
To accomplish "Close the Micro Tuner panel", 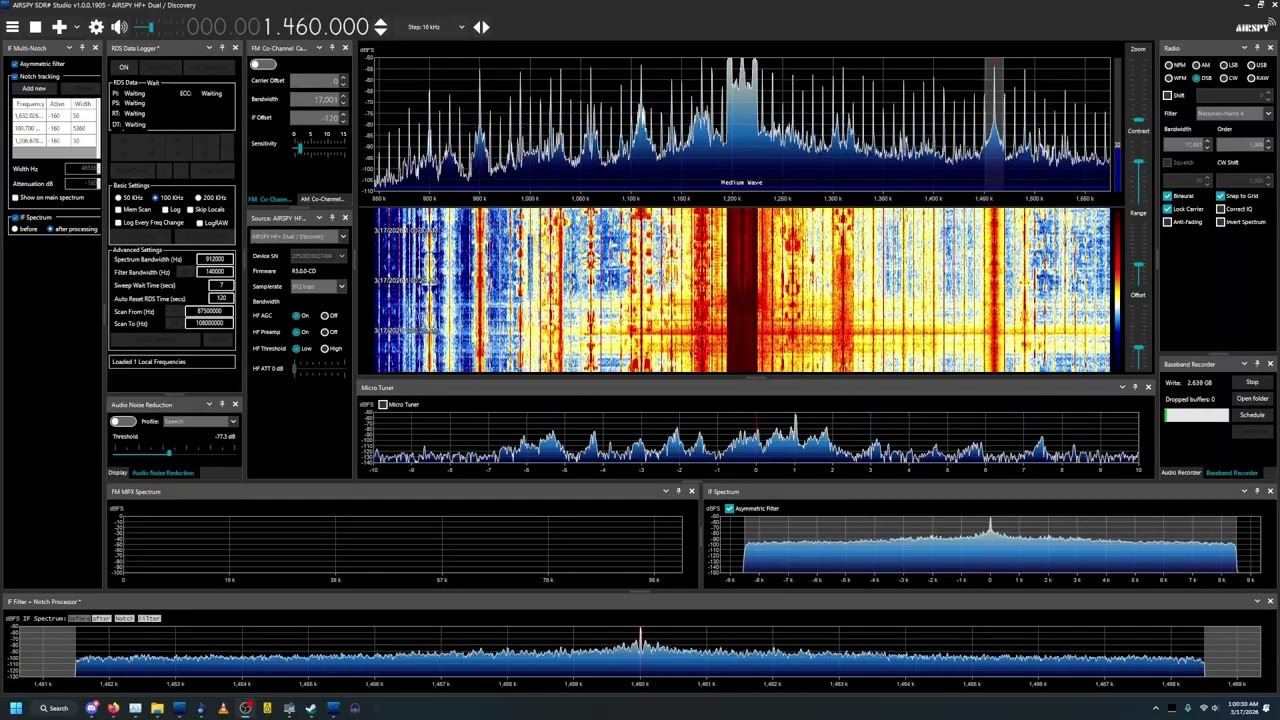I will (1148, 387).
